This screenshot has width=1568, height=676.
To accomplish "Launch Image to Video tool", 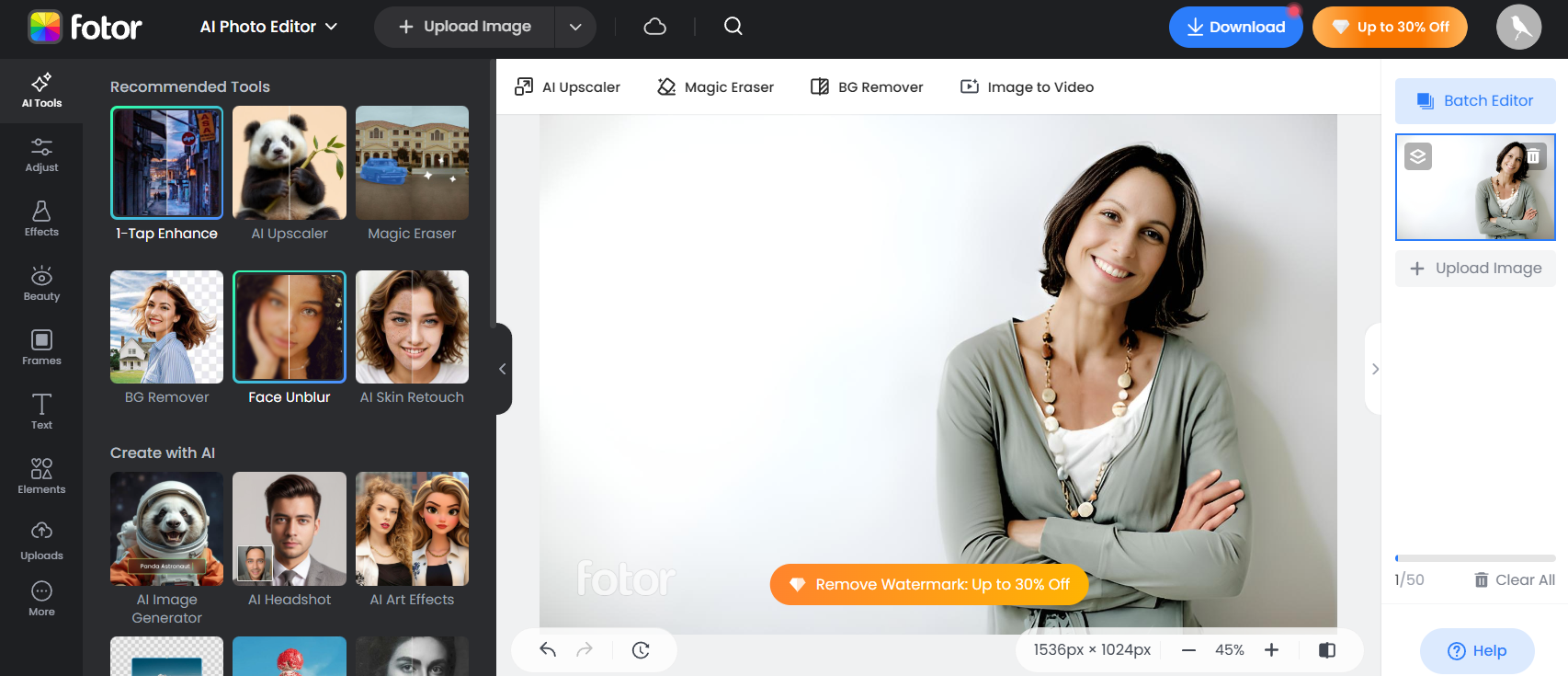I will pos(1027,87).
